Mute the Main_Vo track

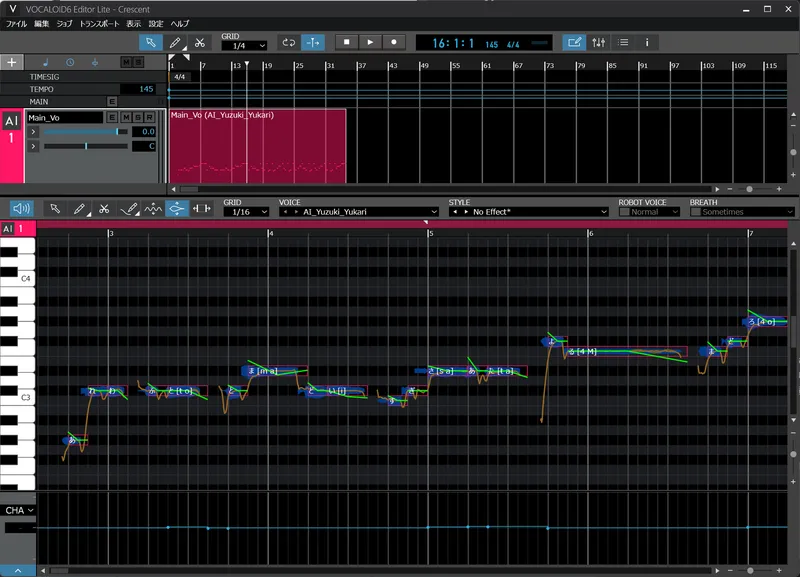click(x=126, y=117)
